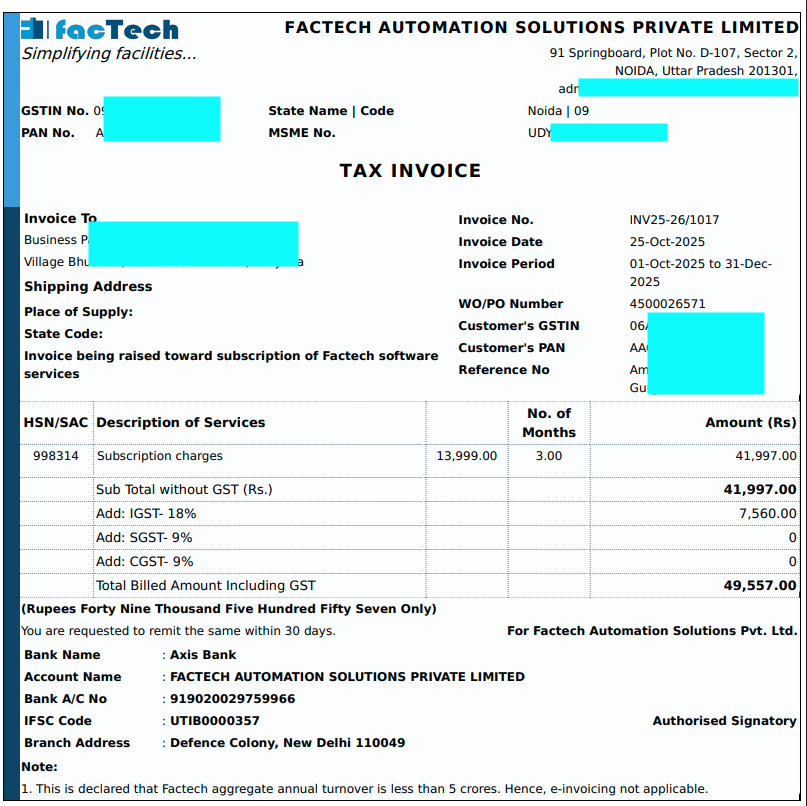Select the Invoice Date 25-Oct-2025
807x806 pixels.
(662, 241)
